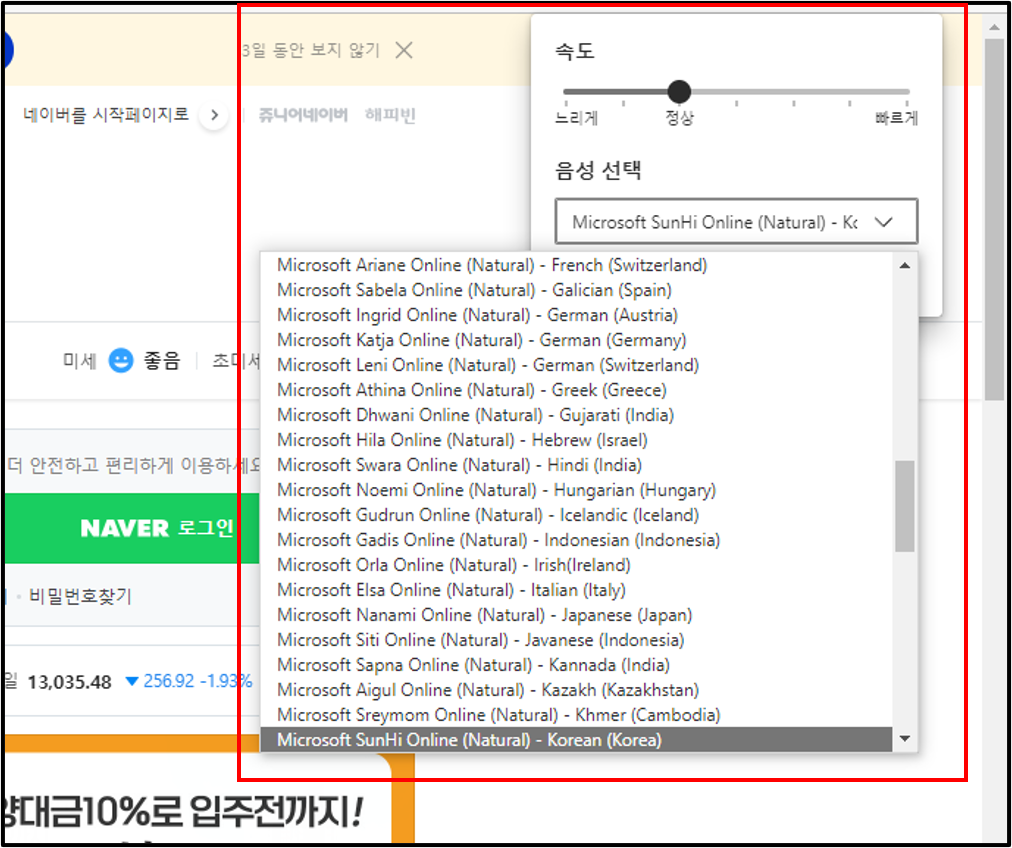
Task: Click 빠르게 end of the speed slider
Action: coord(896,119)
